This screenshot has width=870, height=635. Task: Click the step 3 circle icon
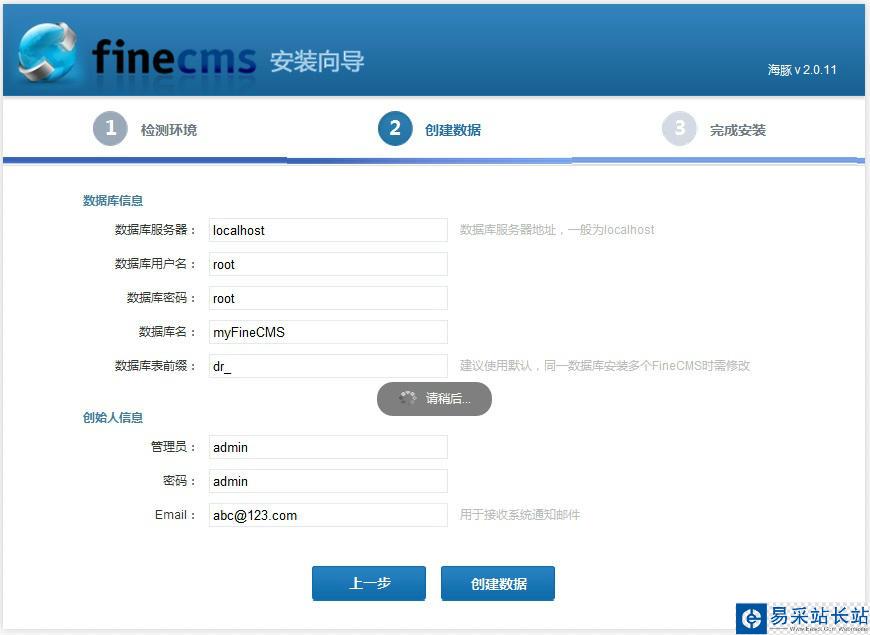(679, 129)
